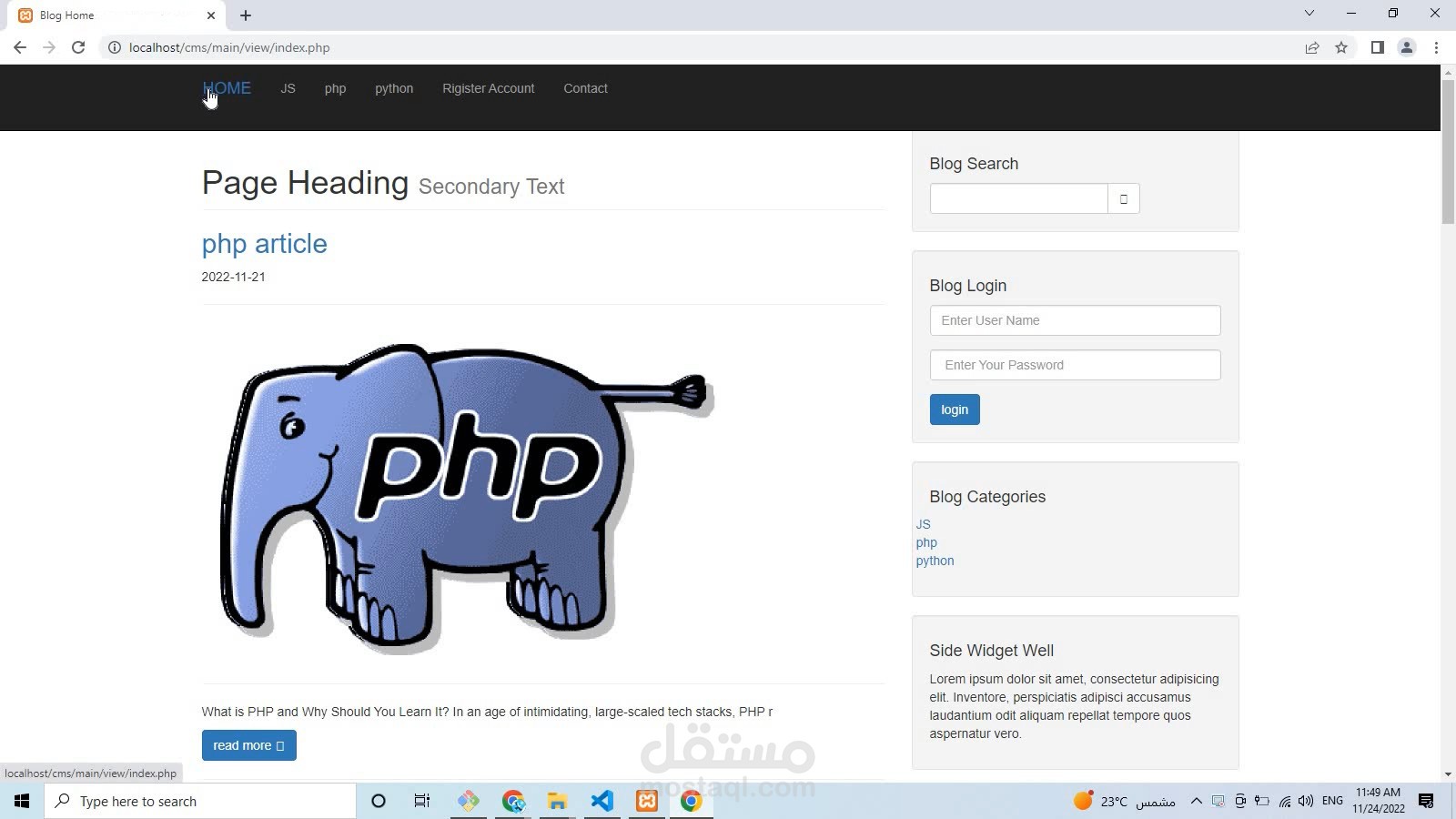The image size is (1456, 819).
Task: Open browser side panel icon
Action: click(x=1378, y=47)
